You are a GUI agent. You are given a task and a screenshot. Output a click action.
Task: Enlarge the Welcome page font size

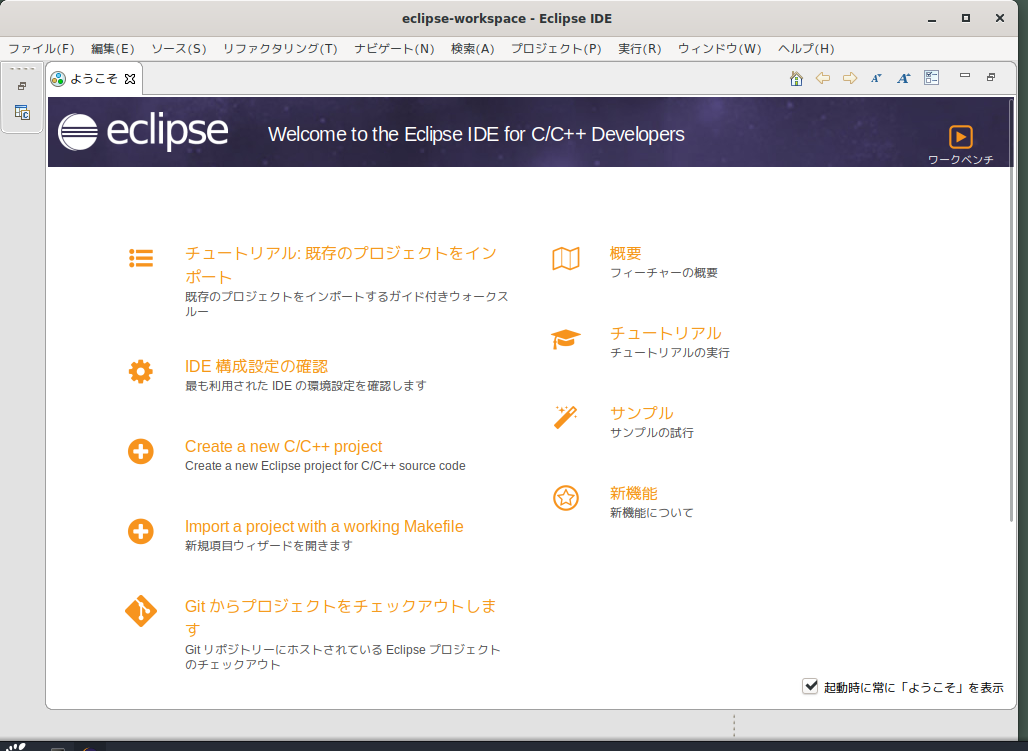(x=903, y=79)
